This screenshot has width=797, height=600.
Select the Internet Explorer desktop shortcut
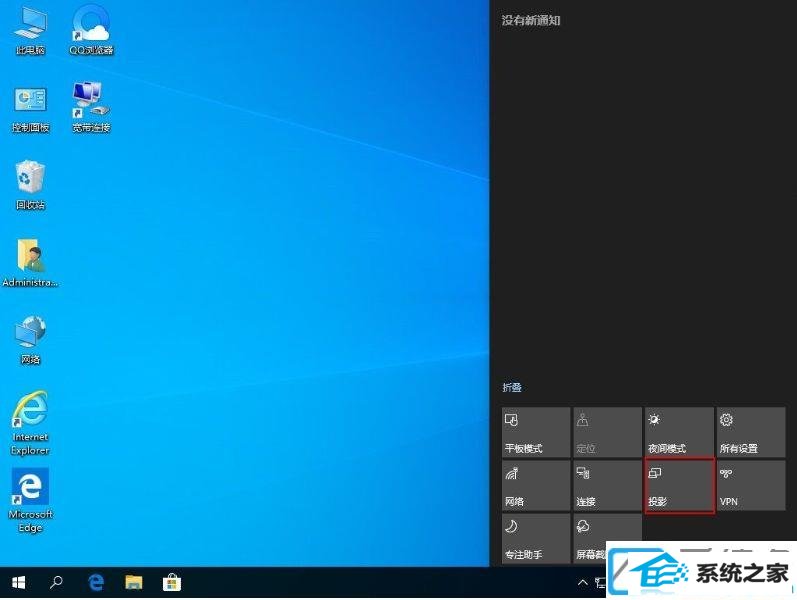(x=30, y=423)
